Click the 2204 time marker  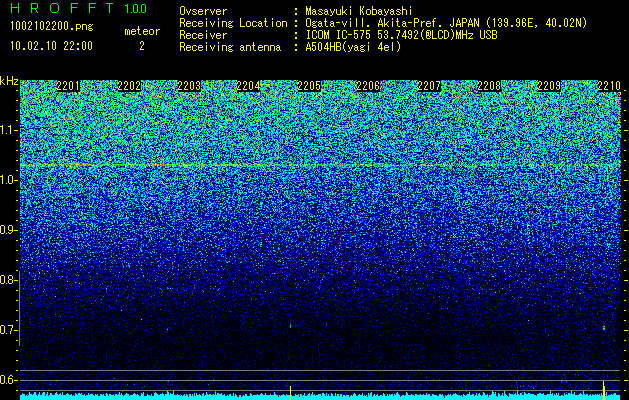[x=248, y=86]
